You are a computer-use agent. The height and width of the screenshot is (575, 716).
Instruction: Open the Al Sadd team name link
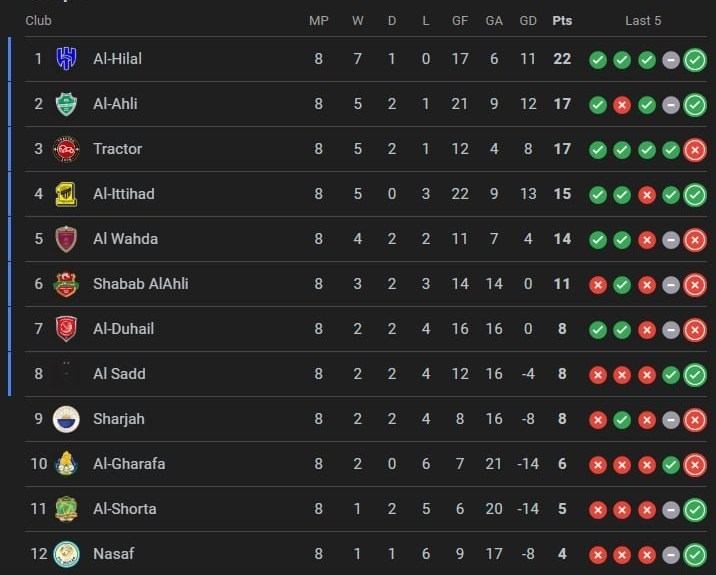click(x=119, y=374)
